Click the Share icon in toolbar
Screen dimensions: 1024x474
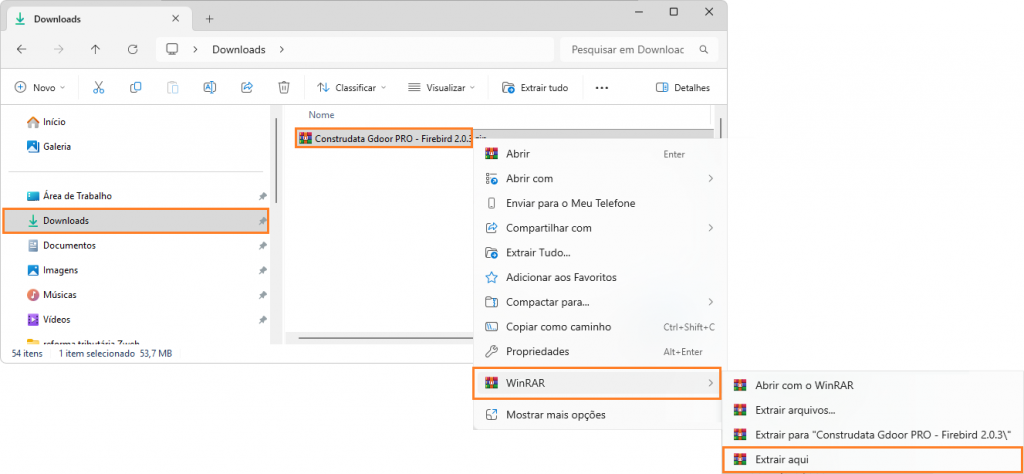[247, 87]
